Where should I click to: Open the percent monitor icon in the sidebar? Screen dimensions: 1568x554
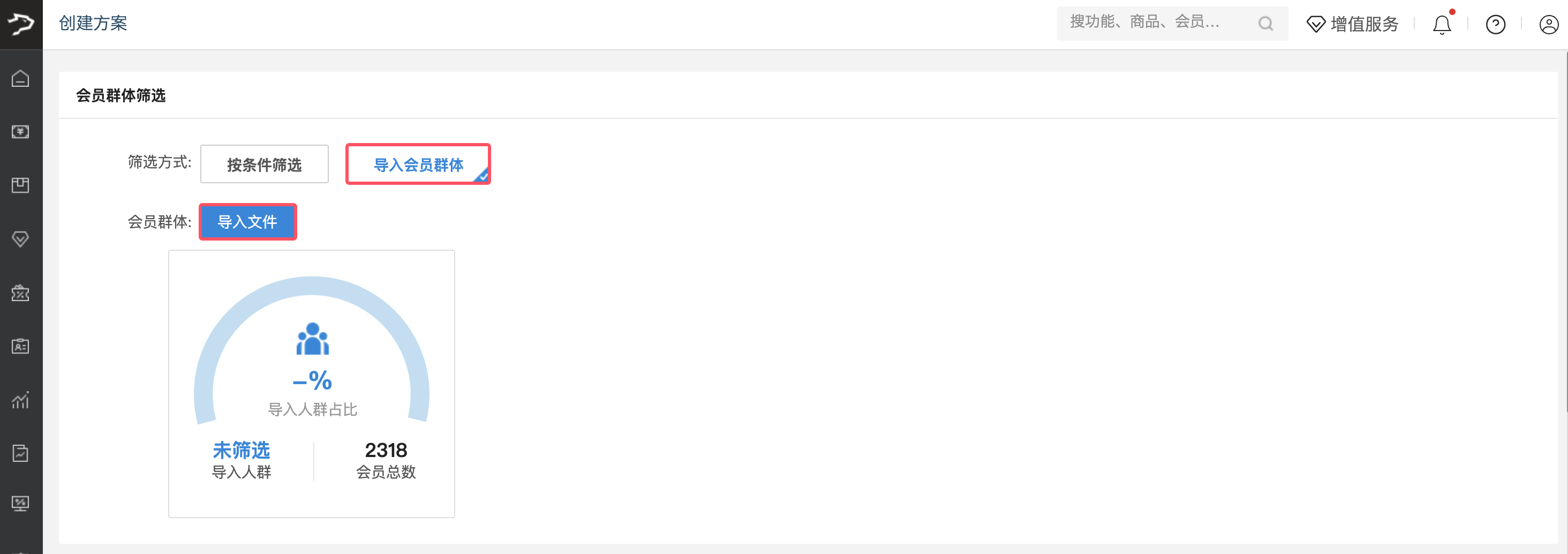coord(21,504)
